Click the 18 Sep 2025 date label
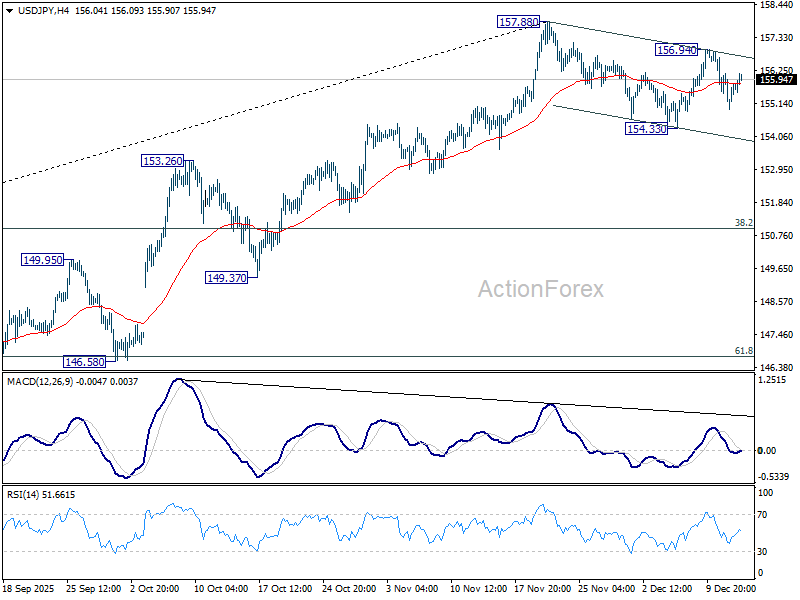Screen dimensions: 800x600 pyautogui.click(x=29, y=588)
